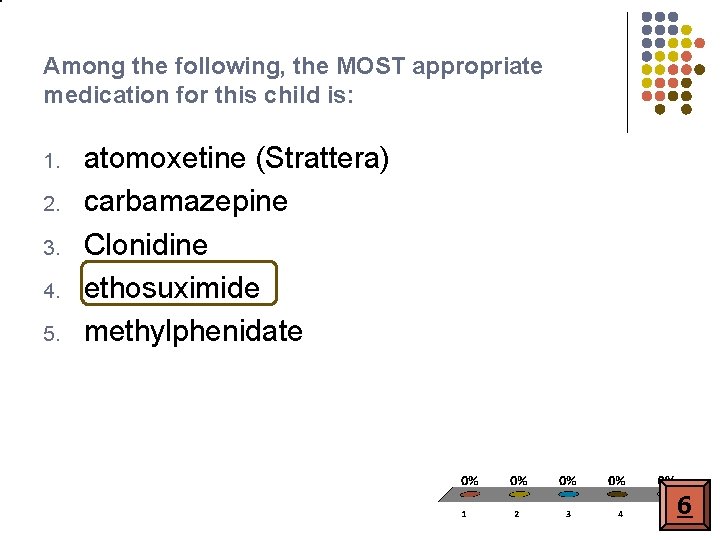Choose the methylphenidate answer option
The width and height of the screenshot is (720, 540).
[x=193, y=331]
